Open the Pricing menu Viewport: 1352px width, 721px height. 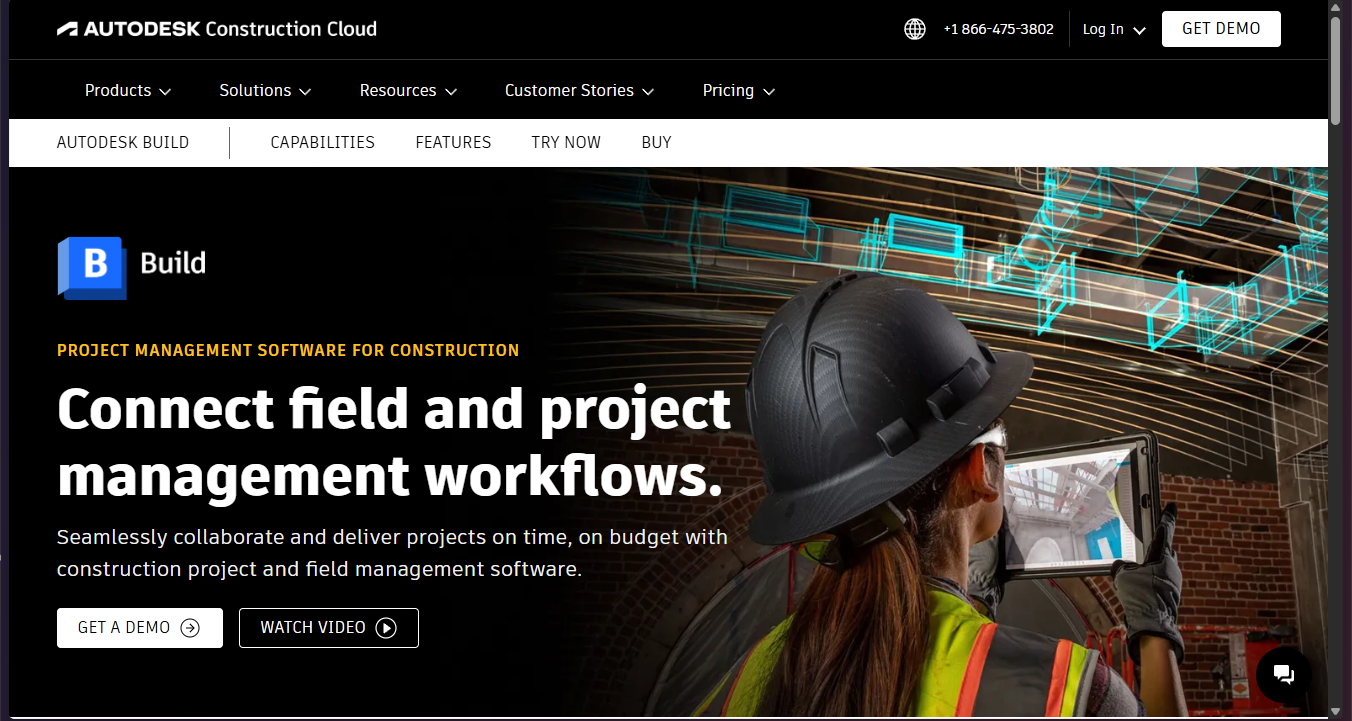[739, 90]
